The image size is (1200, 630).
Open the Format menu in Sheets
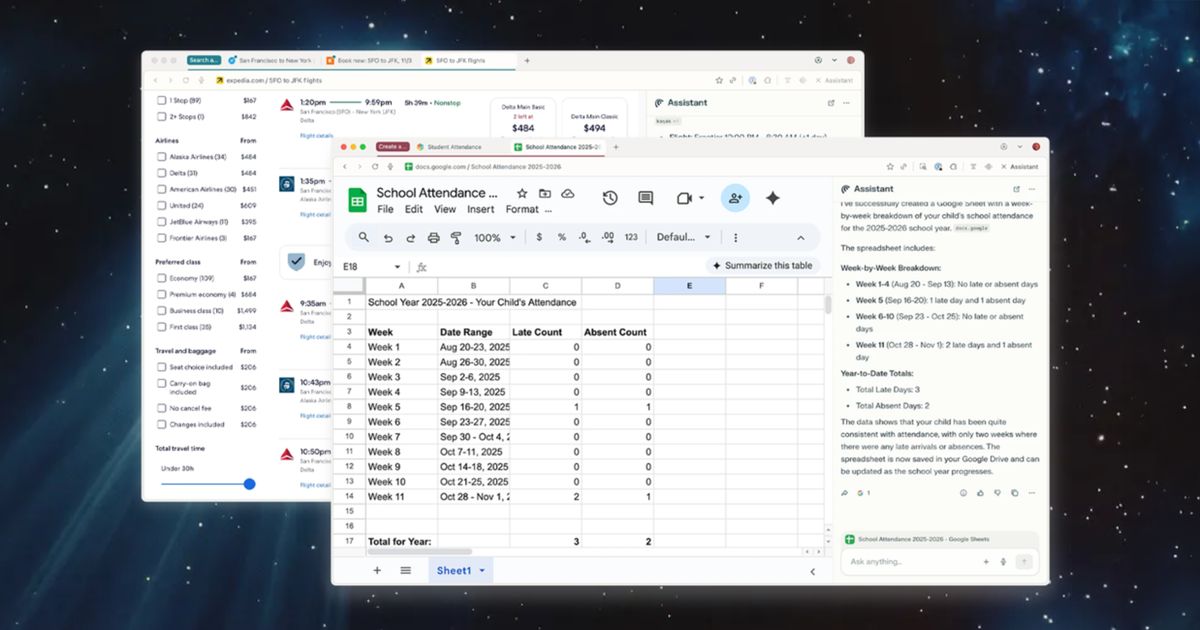(x=522, y=210)
